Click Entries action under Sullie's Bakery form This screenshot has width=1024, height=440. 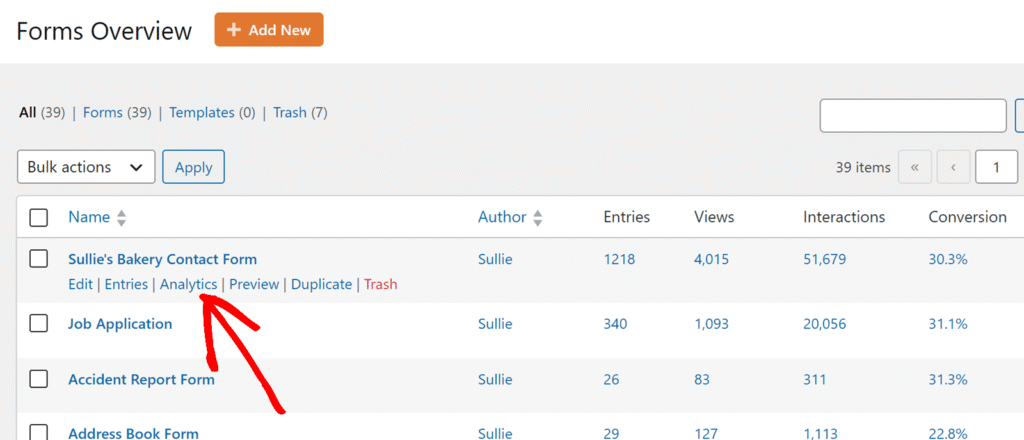coord(126,285)
